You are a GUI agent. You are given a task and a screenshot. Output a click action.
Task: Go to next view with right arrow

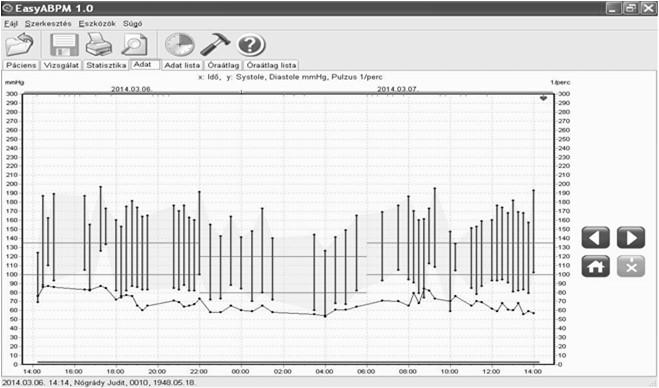click(631, 238)
